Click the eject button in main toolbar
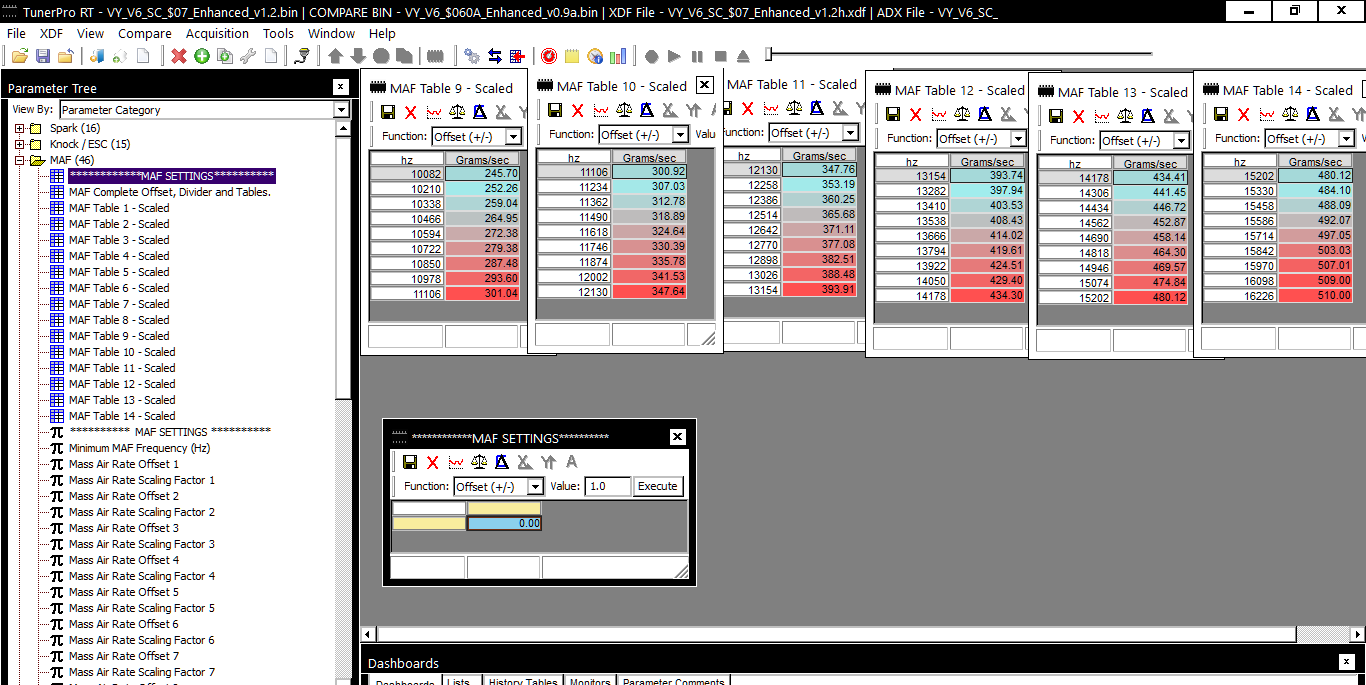The image size is (1366, 685). (743, 56)
